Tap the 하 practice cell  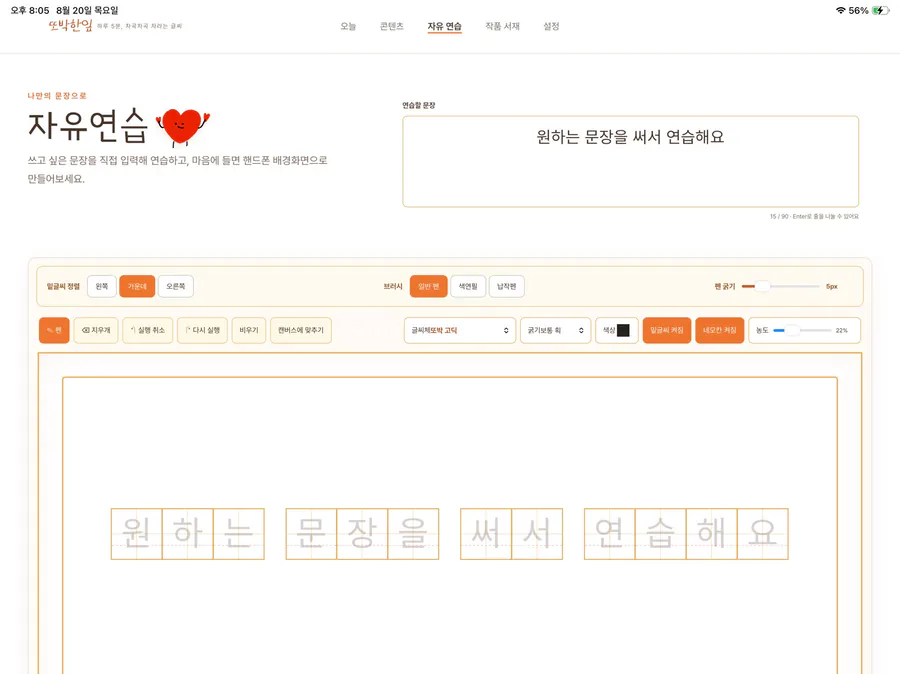click(188, 533)
